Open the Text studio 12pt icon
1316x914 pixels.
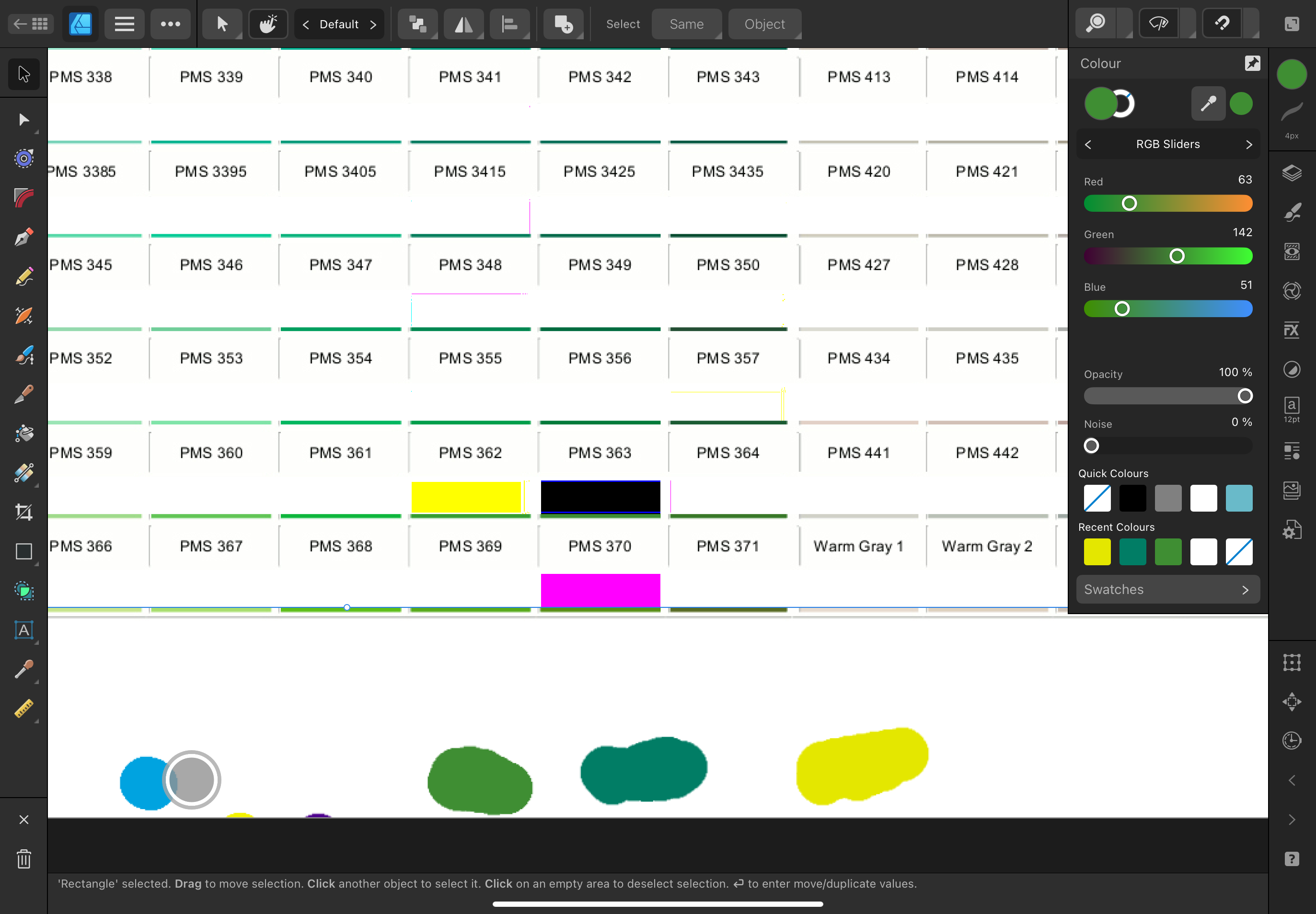click(1292, 409)
